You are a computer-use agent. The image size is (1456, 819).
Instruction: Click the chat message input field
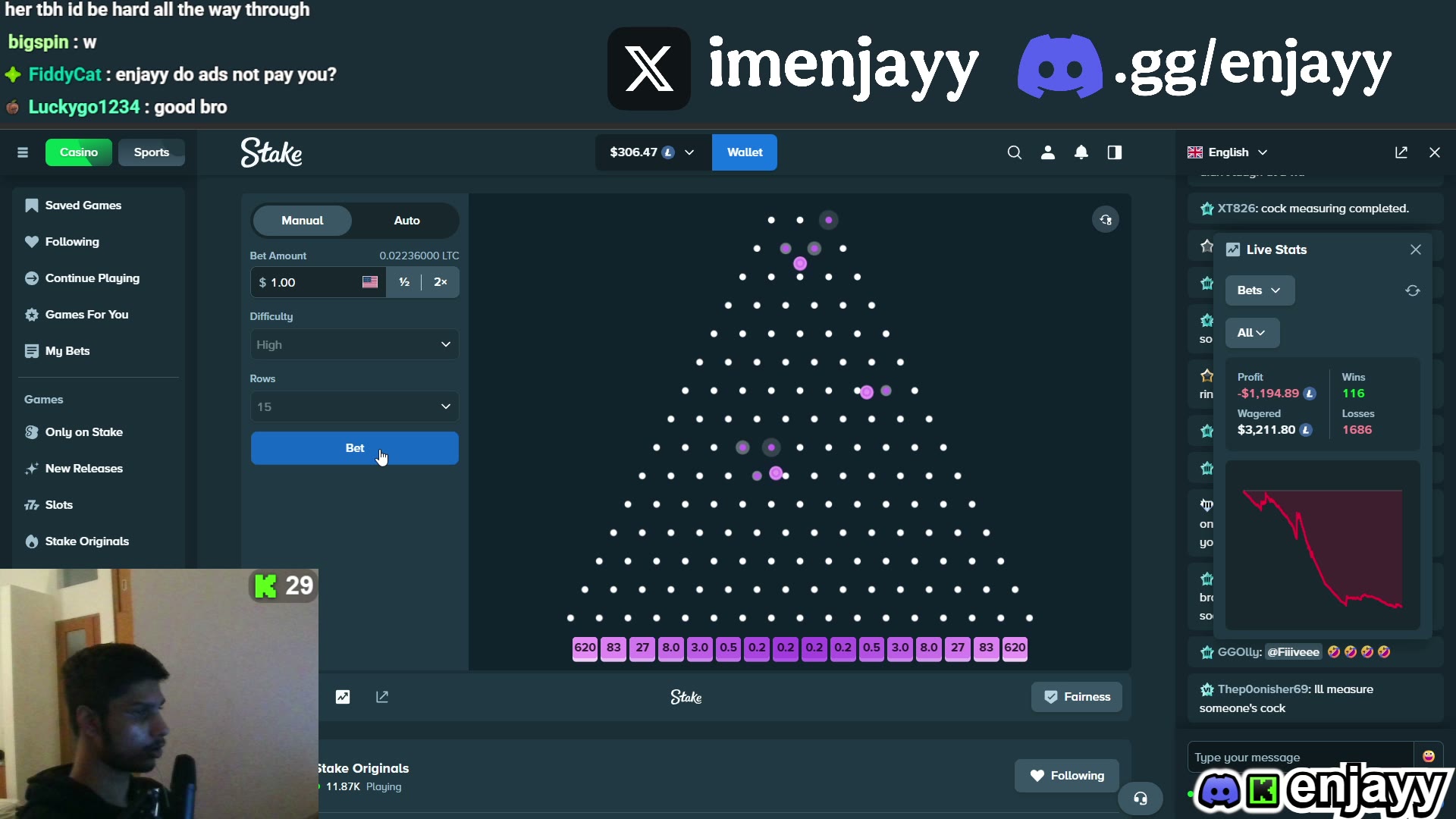point(1301,757)
